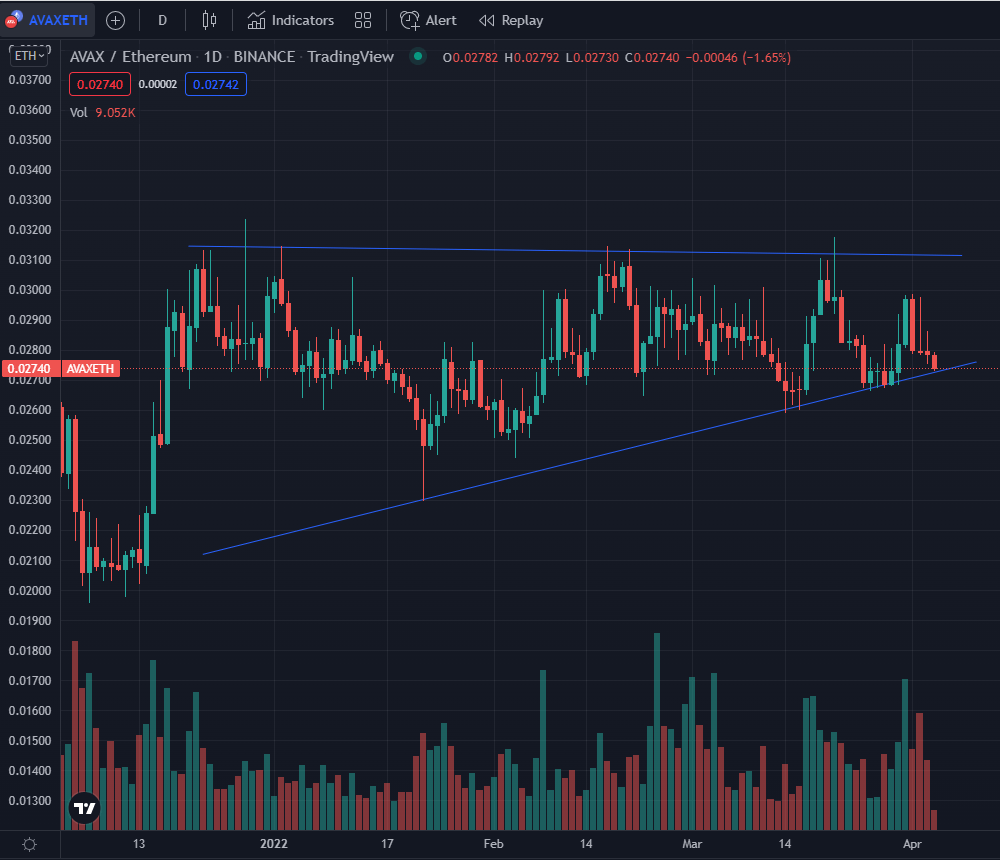
Task: Click the TradingView logo on chart
Action: (x=85, y=808)
